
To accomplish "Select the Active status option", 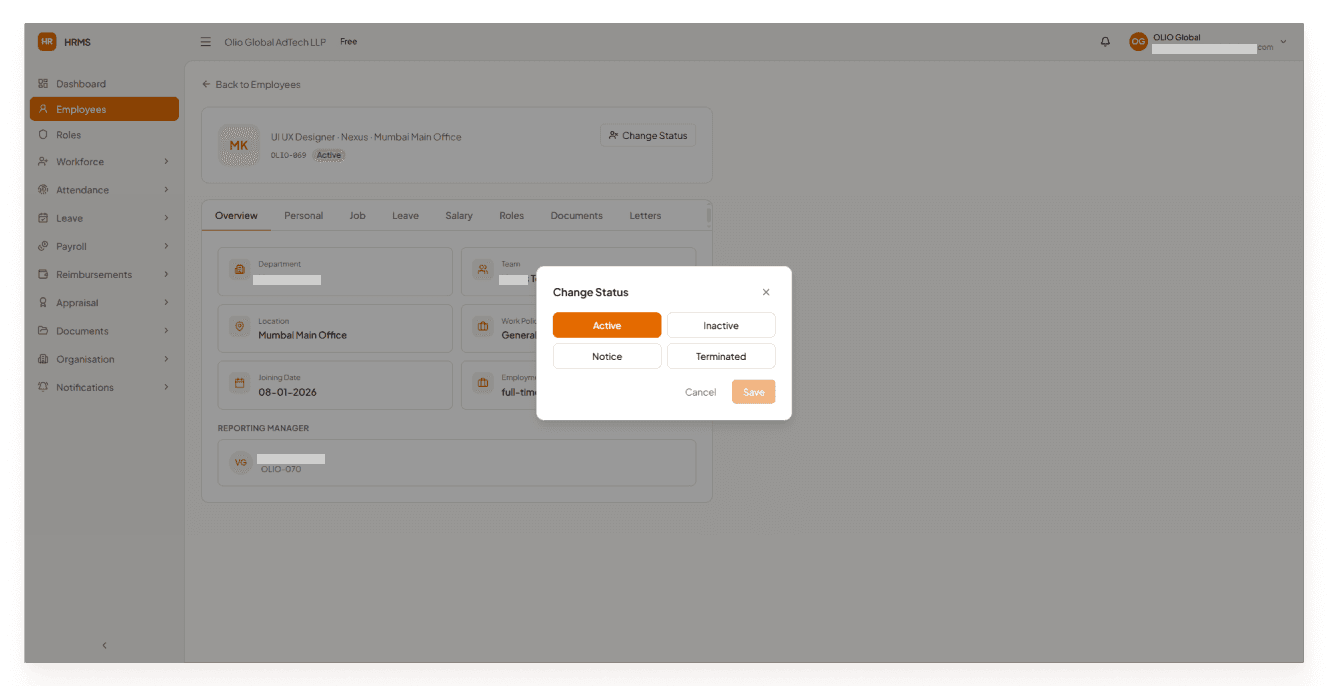I will [607, 326].
